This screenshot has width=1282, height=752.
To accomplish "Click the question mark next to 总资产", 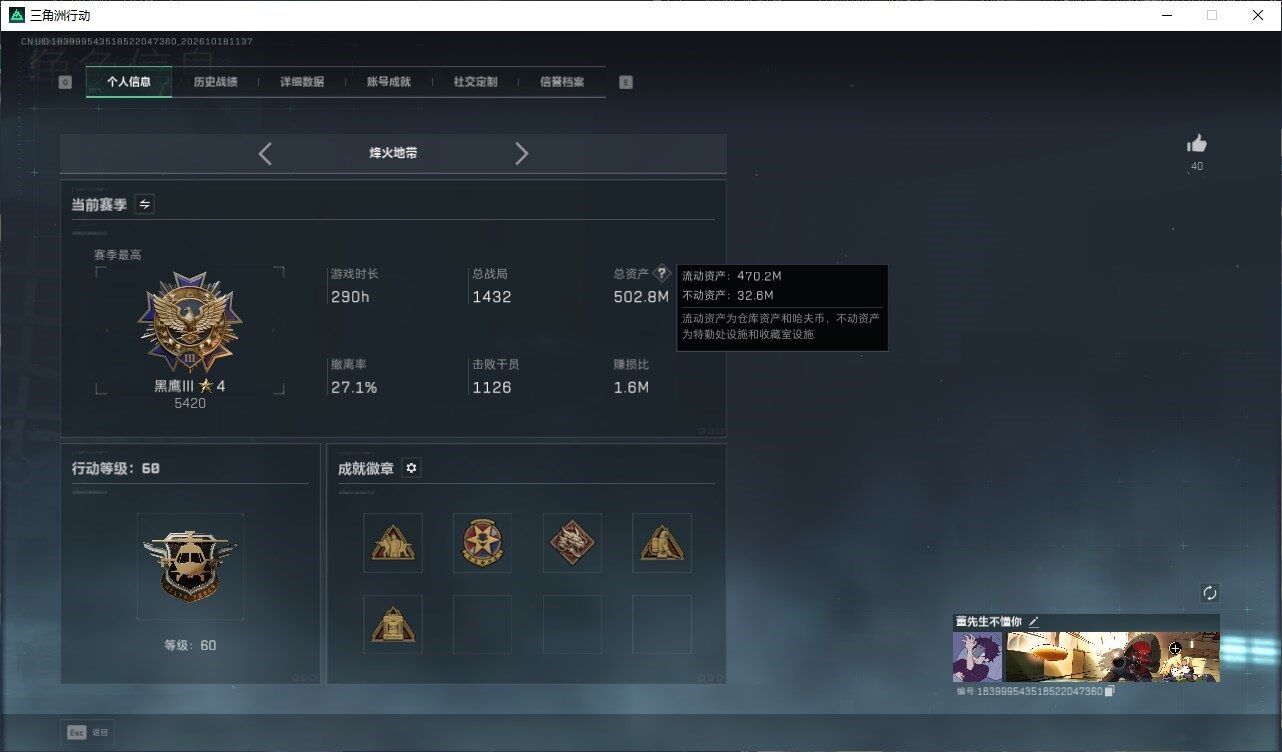I will (661, 274).
